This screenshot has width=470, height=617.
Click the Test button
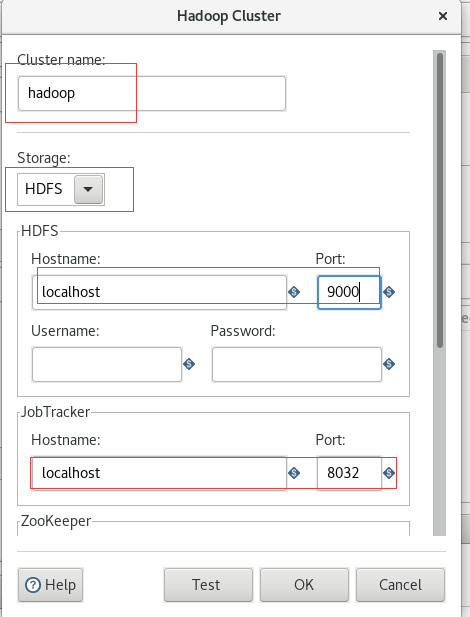pos(208,585)
